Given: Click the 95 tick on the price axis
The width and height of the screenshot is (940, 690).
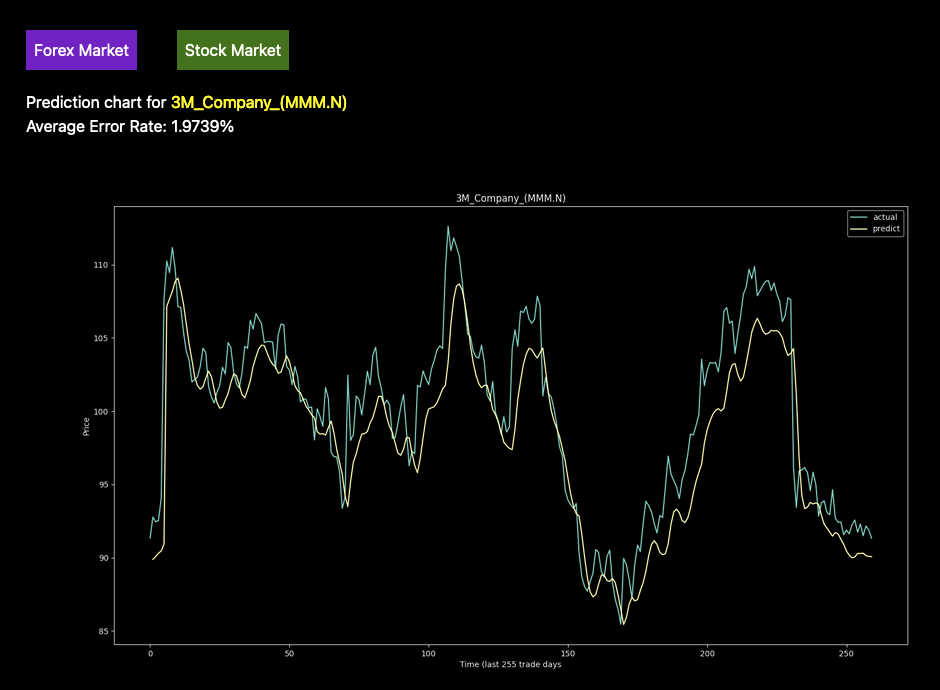Looking at the screenshot, I should click(x=101, y=485).
